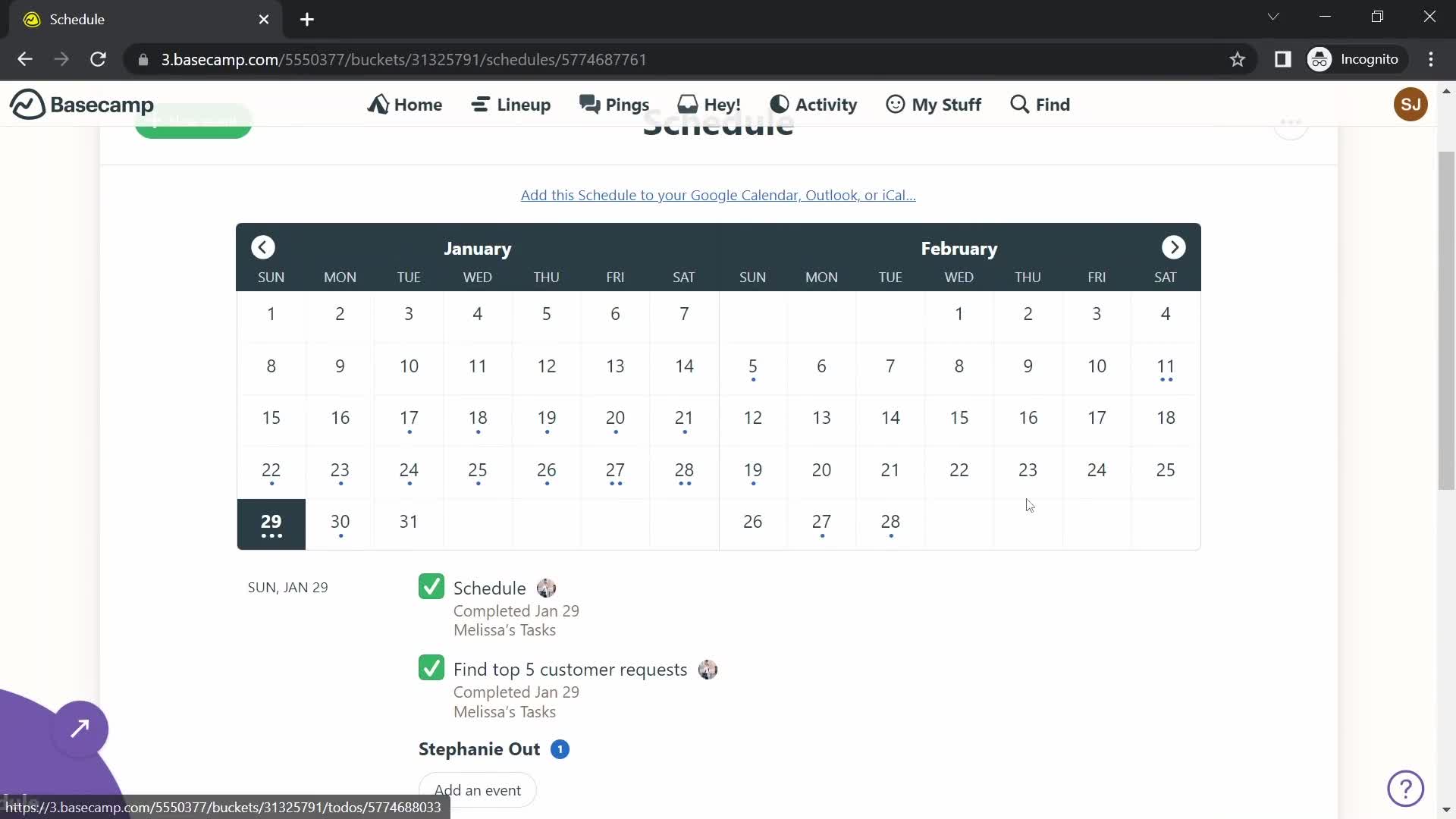1456x819 pixels.
Task: Click previous month navigation arrow
Action: (x=263, y=248)
